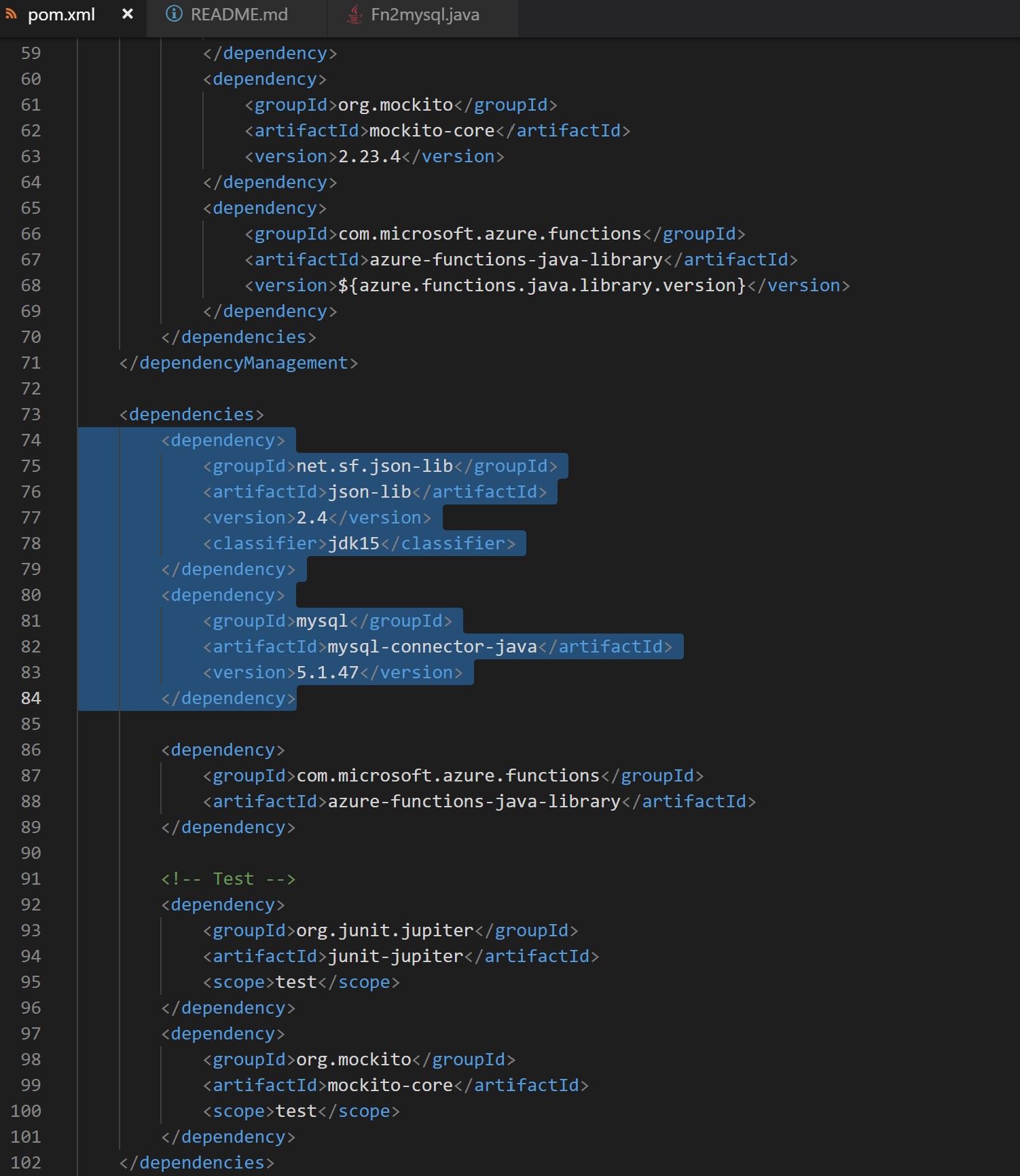Click version 5.1.47 on line 83
The image size is (1020, 1176).
pos(328,672)
